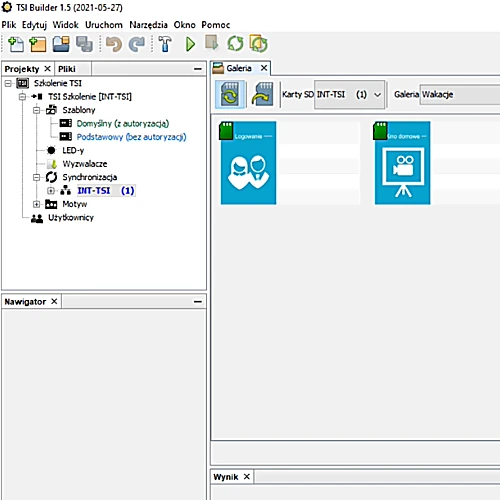Click the green synchronize arrows toolbar icon
Image resolution: width=500 pixels, height=500 pixels.
pyautogui.click(x=235, y=44)
